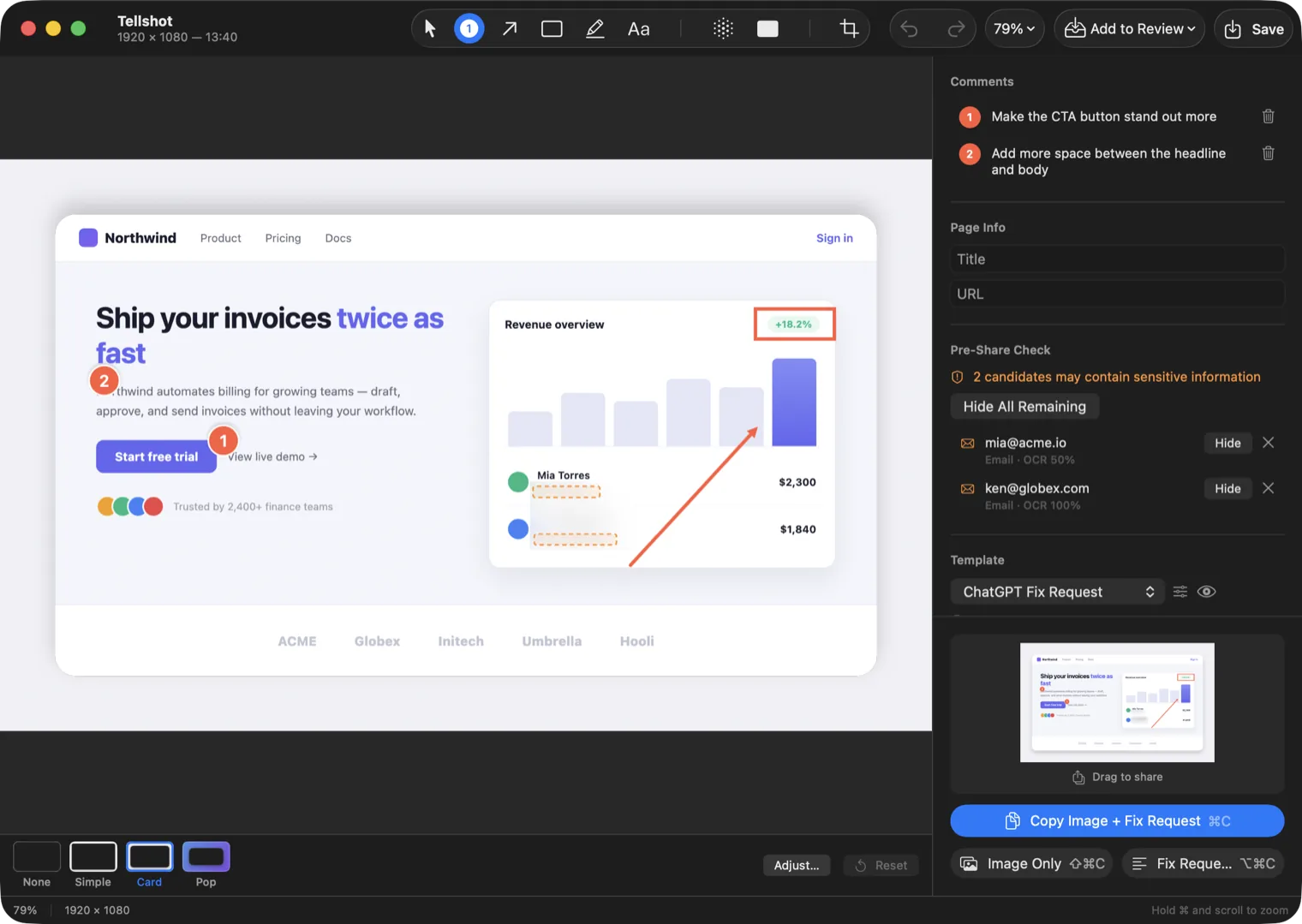
Task: Activate the crop tool
Action: [849, 29]
